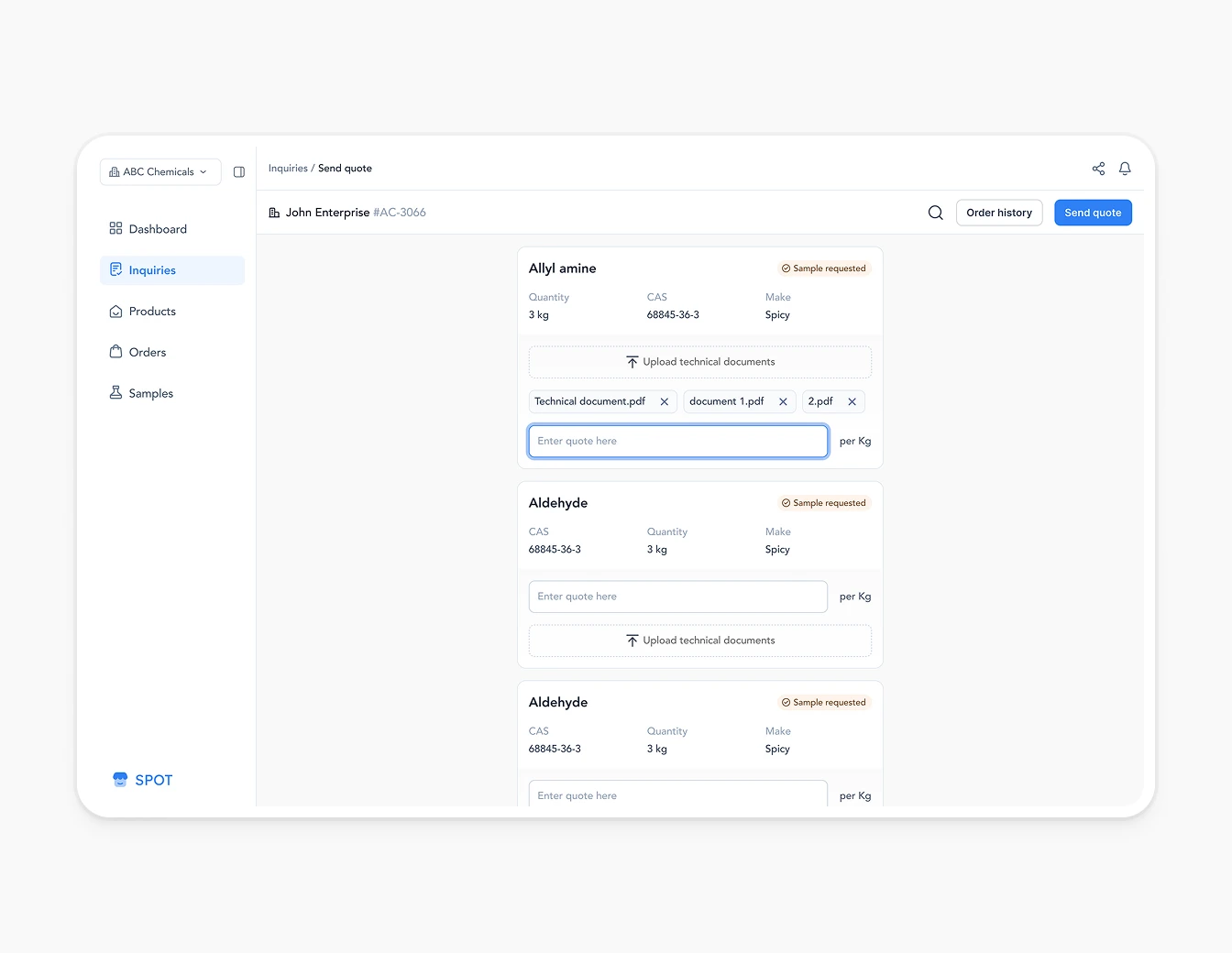Toggle the sidebar collapse control
This screenshot has height=953, width=1232.
pyautogui.click(x=239, y=171)
